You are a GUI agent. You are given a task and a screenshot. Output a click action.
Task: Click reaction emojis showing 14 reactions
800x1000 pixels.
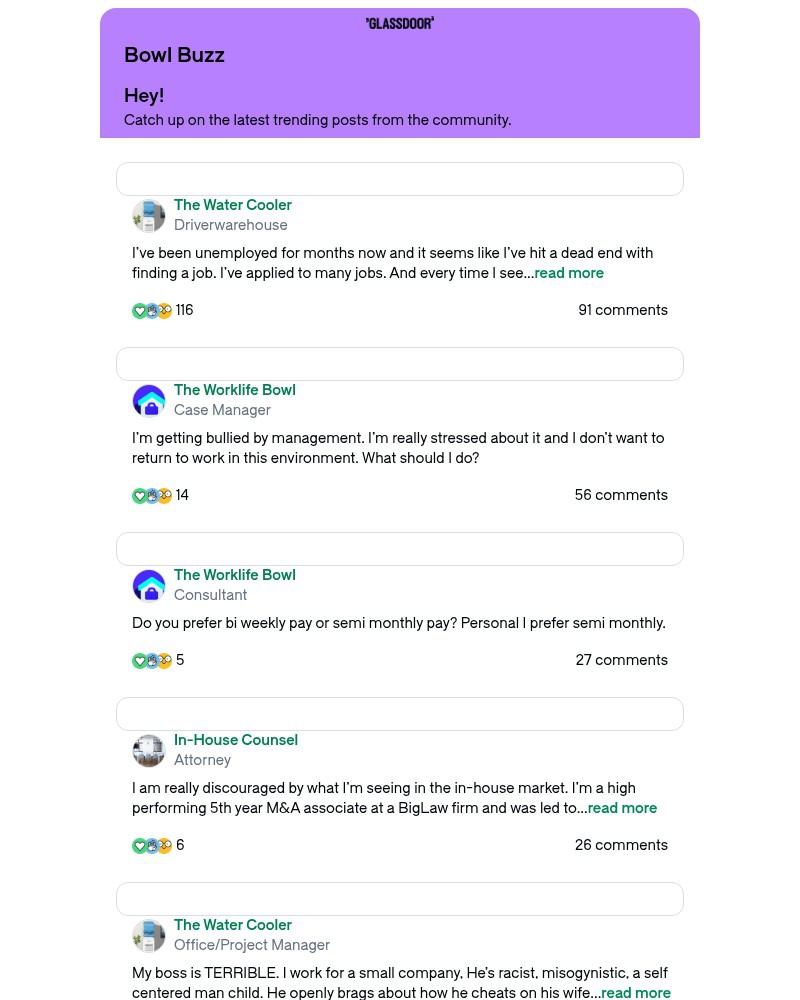point(152,496)
